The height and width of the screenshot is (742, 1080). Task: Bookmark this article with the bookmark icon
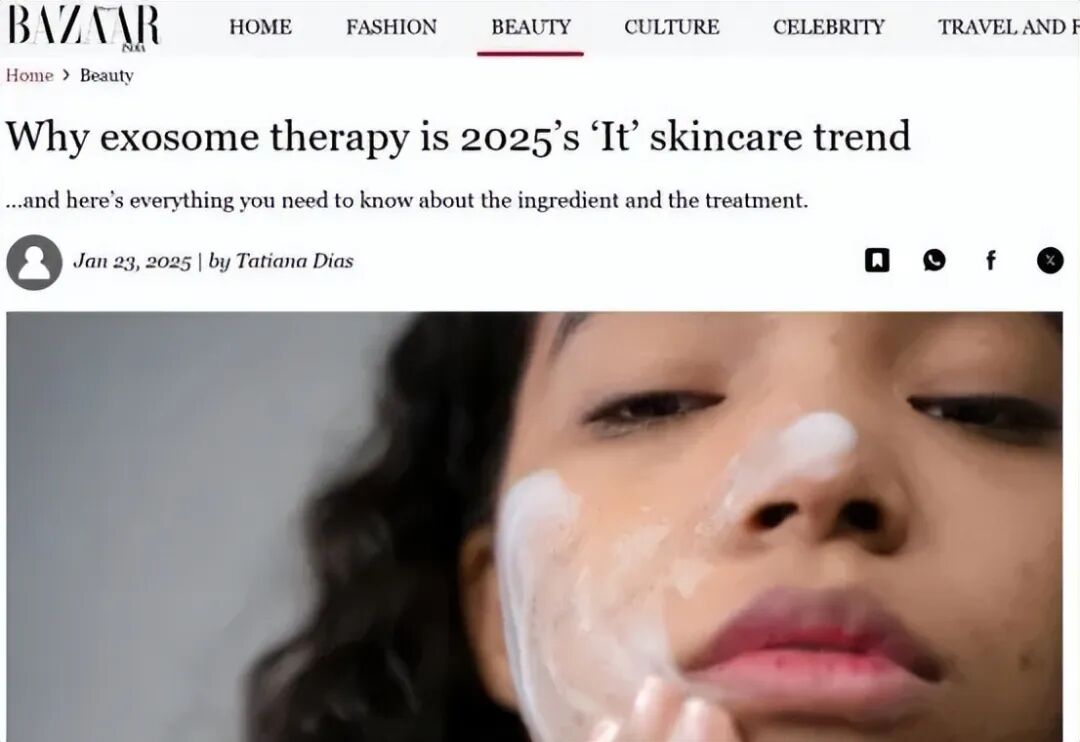click(x=877, y=260)
